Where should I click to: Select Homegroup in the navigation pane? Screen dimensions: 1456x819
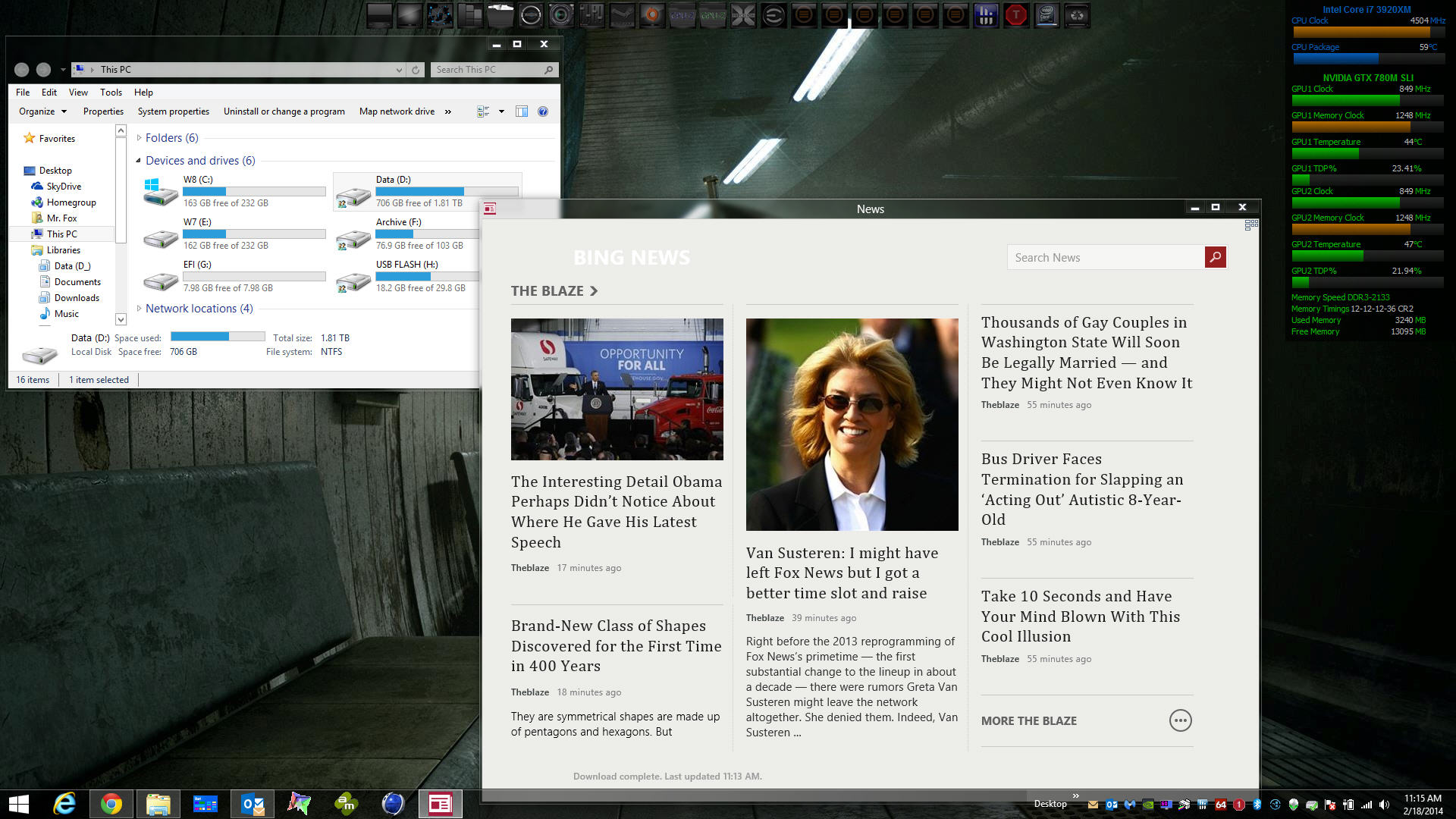coord(64,202)
